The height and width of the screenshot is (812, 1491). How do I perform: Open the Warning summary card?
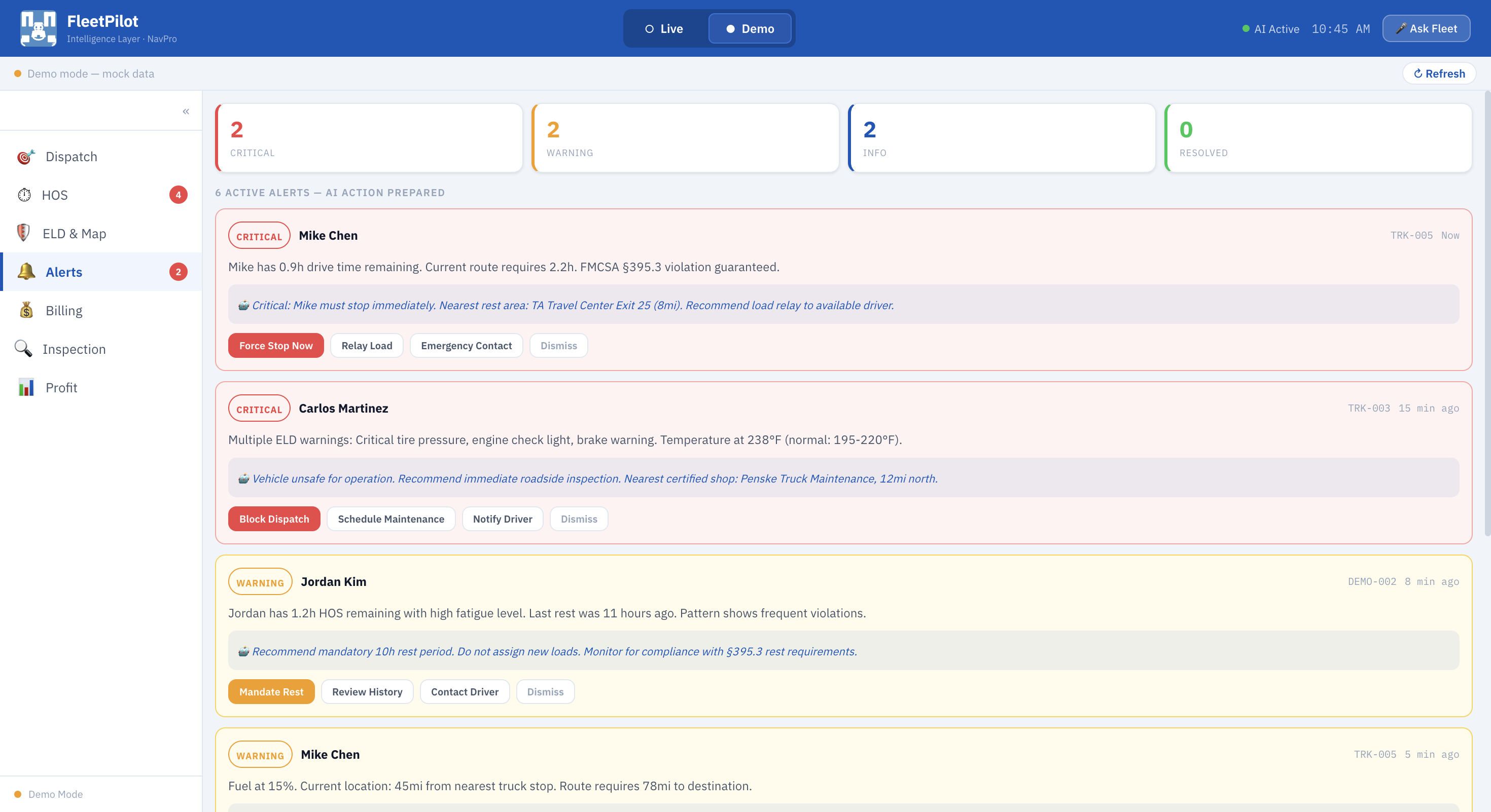coord(685,138)
